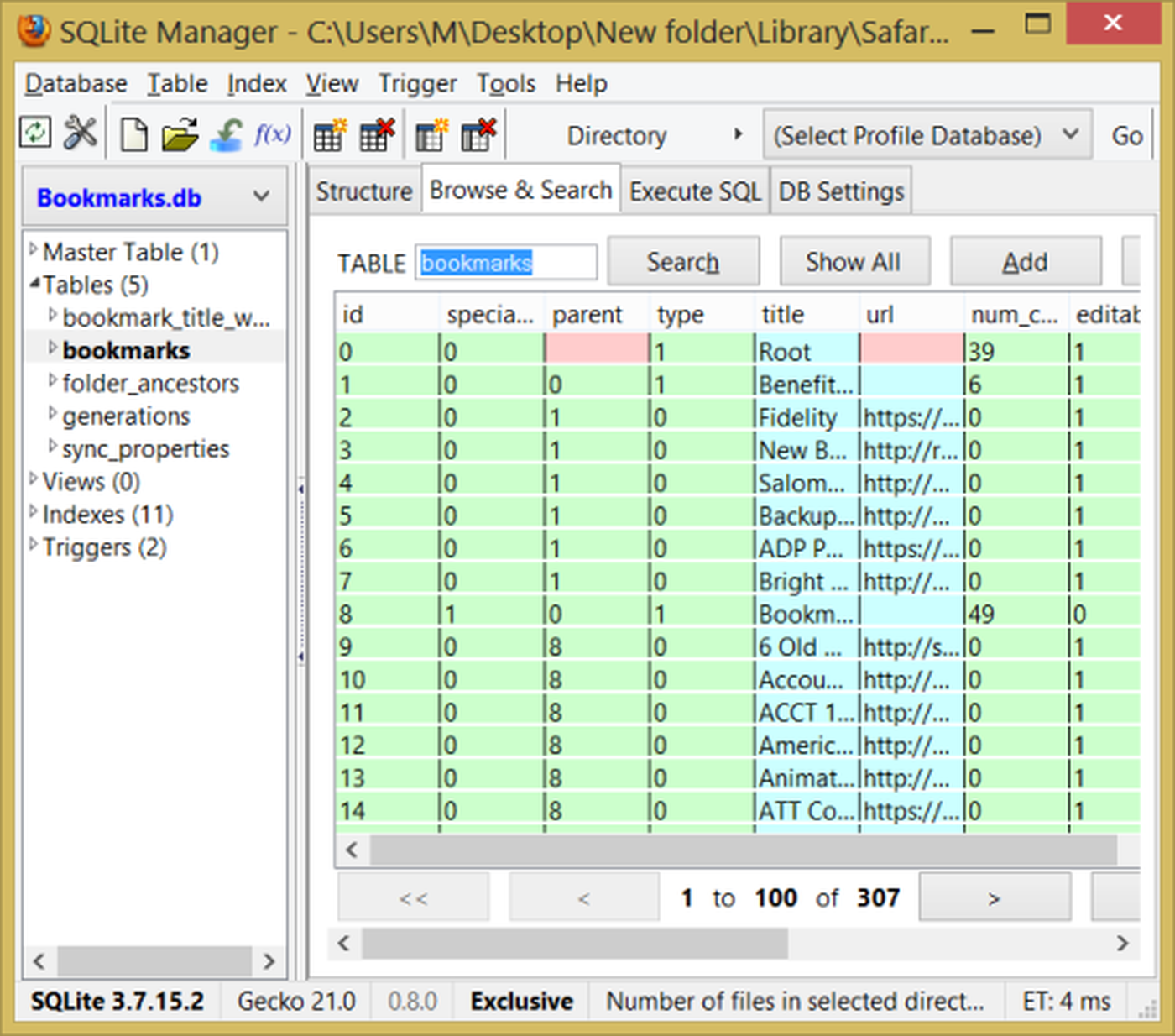This screenshot has width=1175, height=1036.
Task: Open the Bookmarks.db database dropdown
Action: point(154,197)
